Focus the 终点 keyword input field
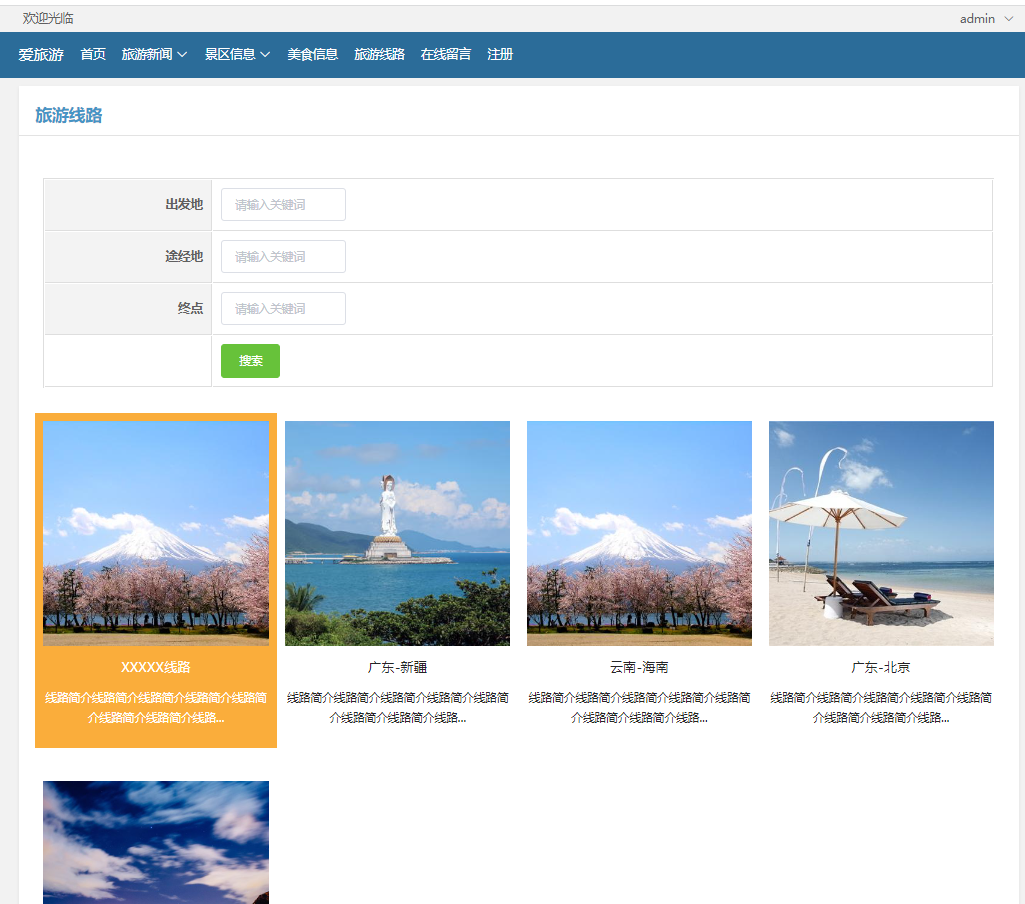 click(283, 309)
